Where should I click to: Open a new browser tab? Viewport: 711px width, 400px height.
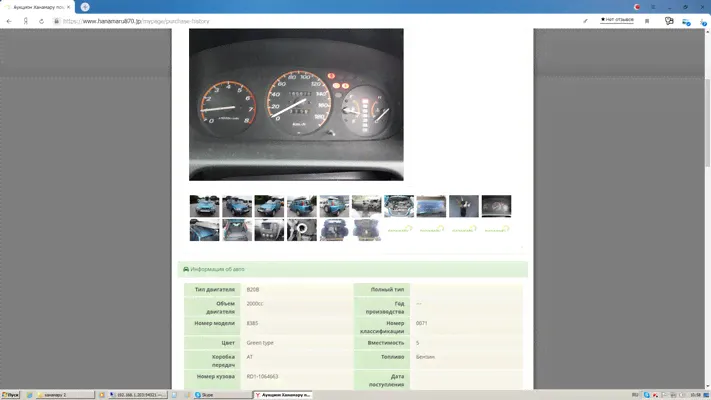[85, 7]
